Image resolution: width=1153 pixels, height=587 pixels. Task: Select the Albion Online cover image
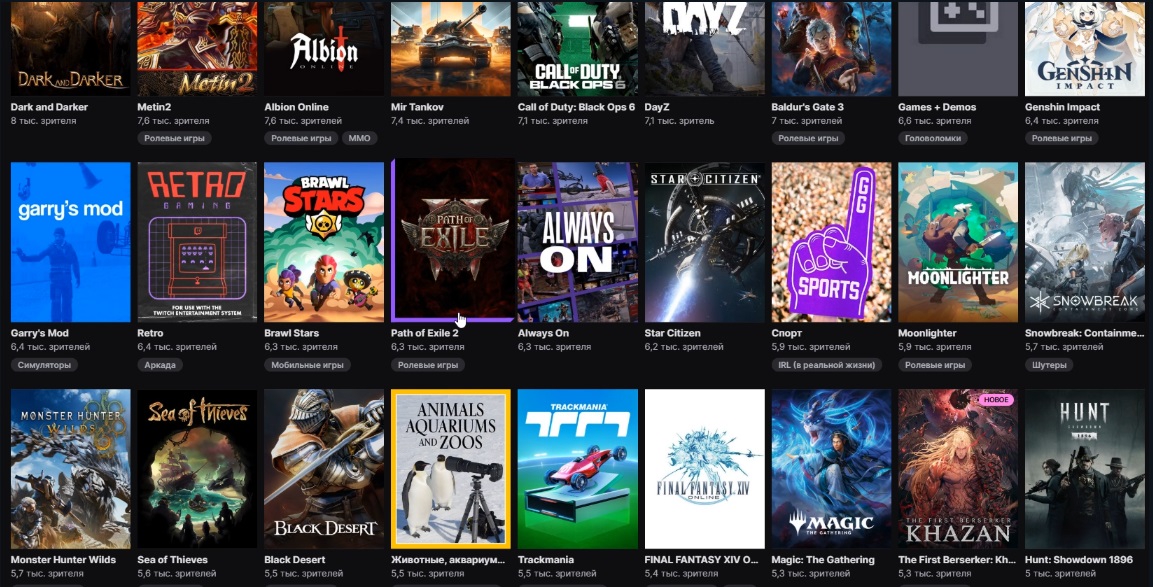(324, 49)
